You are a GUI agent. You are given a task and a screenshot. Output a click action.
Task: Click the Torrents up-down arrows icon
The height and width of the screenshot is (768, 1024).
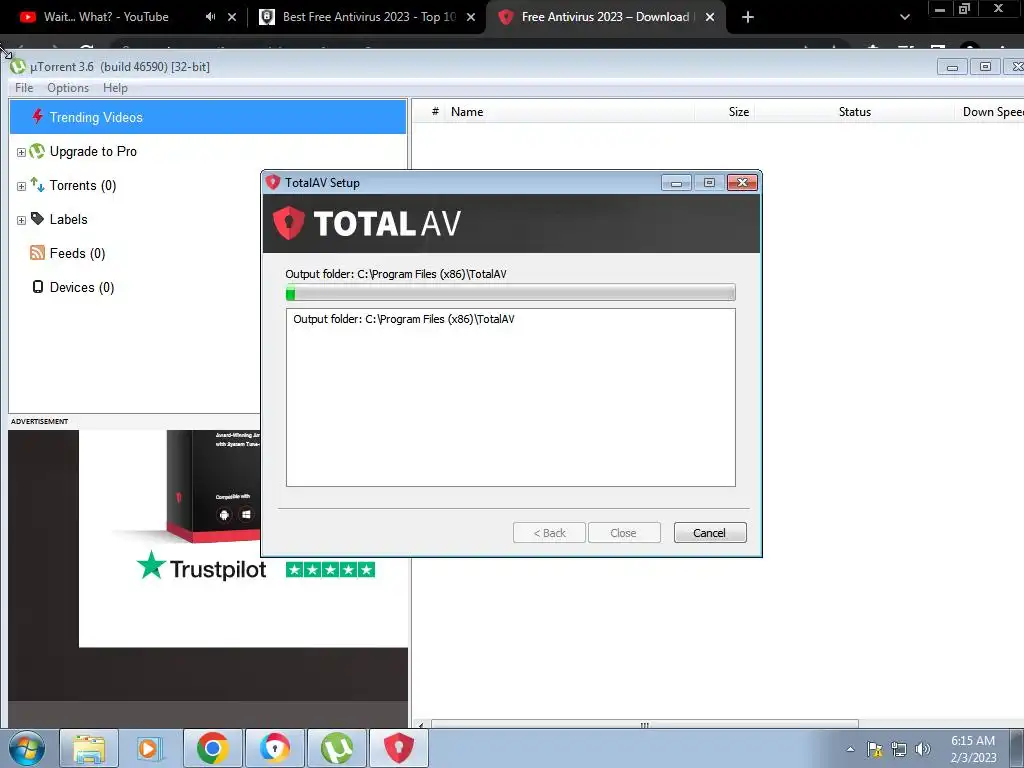[37, 185]
